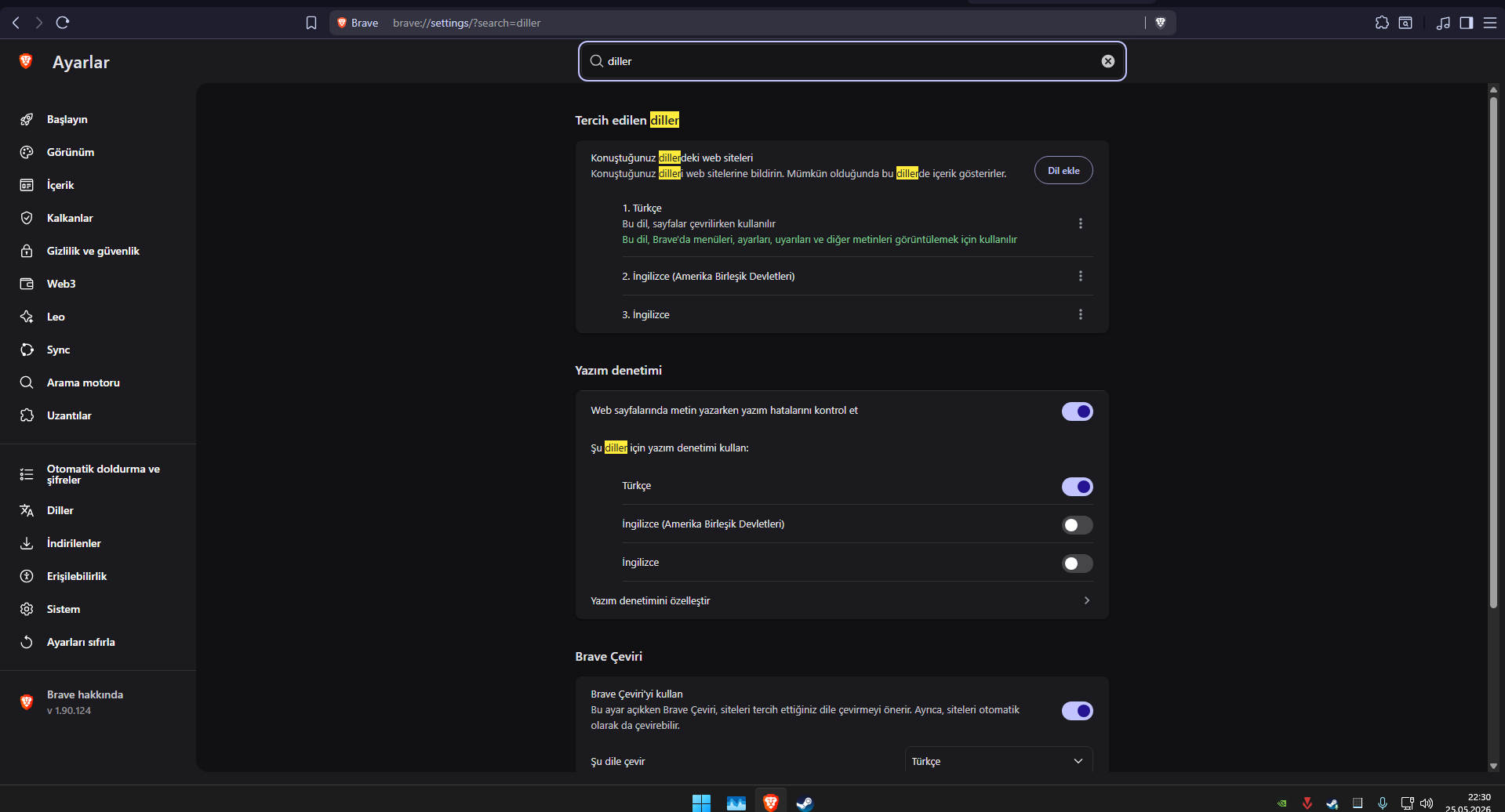Toggle web page spell check switch
Viewport: 1505px width, 812px height.
tap(1077, 411)
